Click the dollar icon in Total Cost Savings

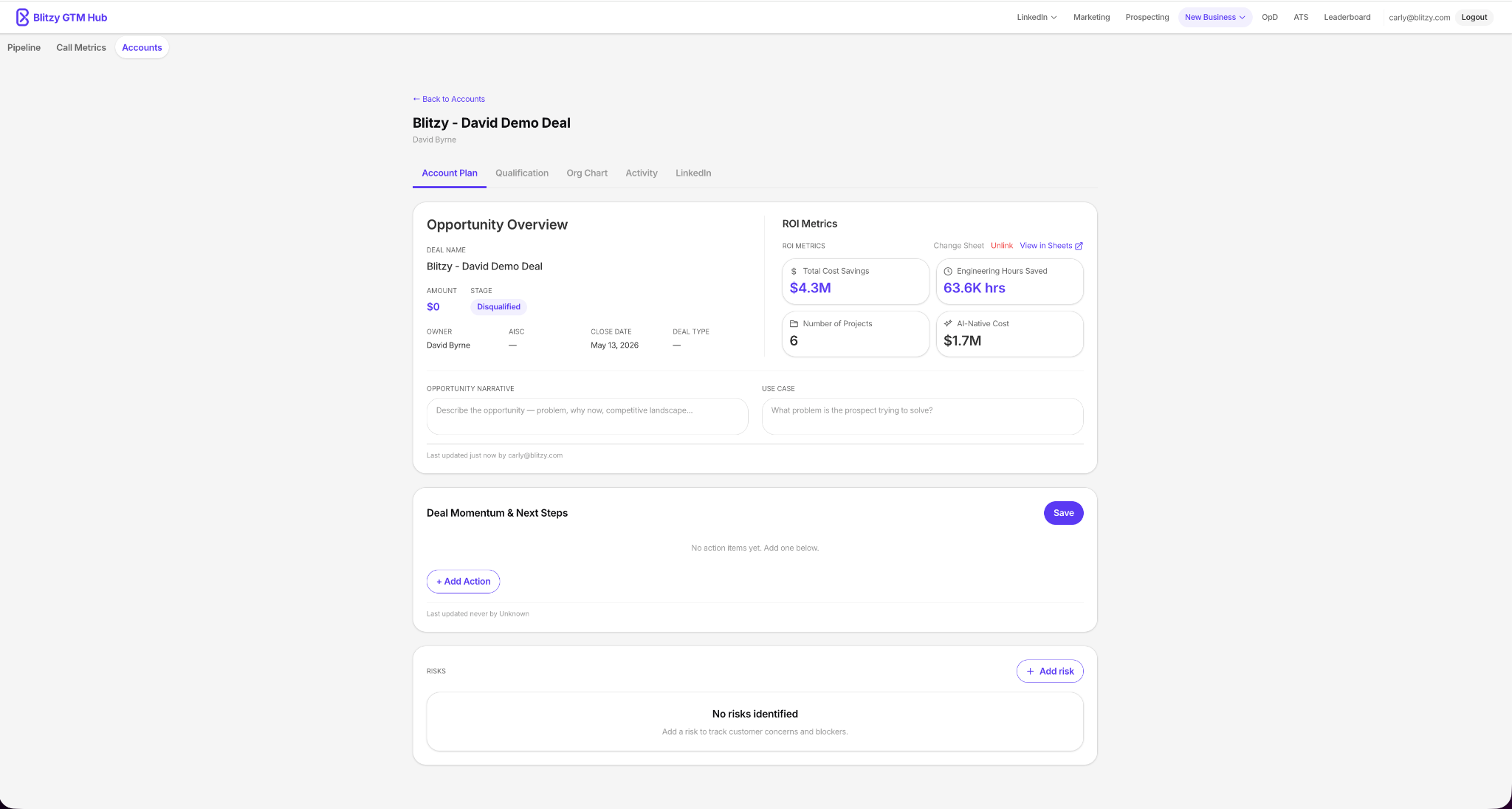[x=794, y=271]
